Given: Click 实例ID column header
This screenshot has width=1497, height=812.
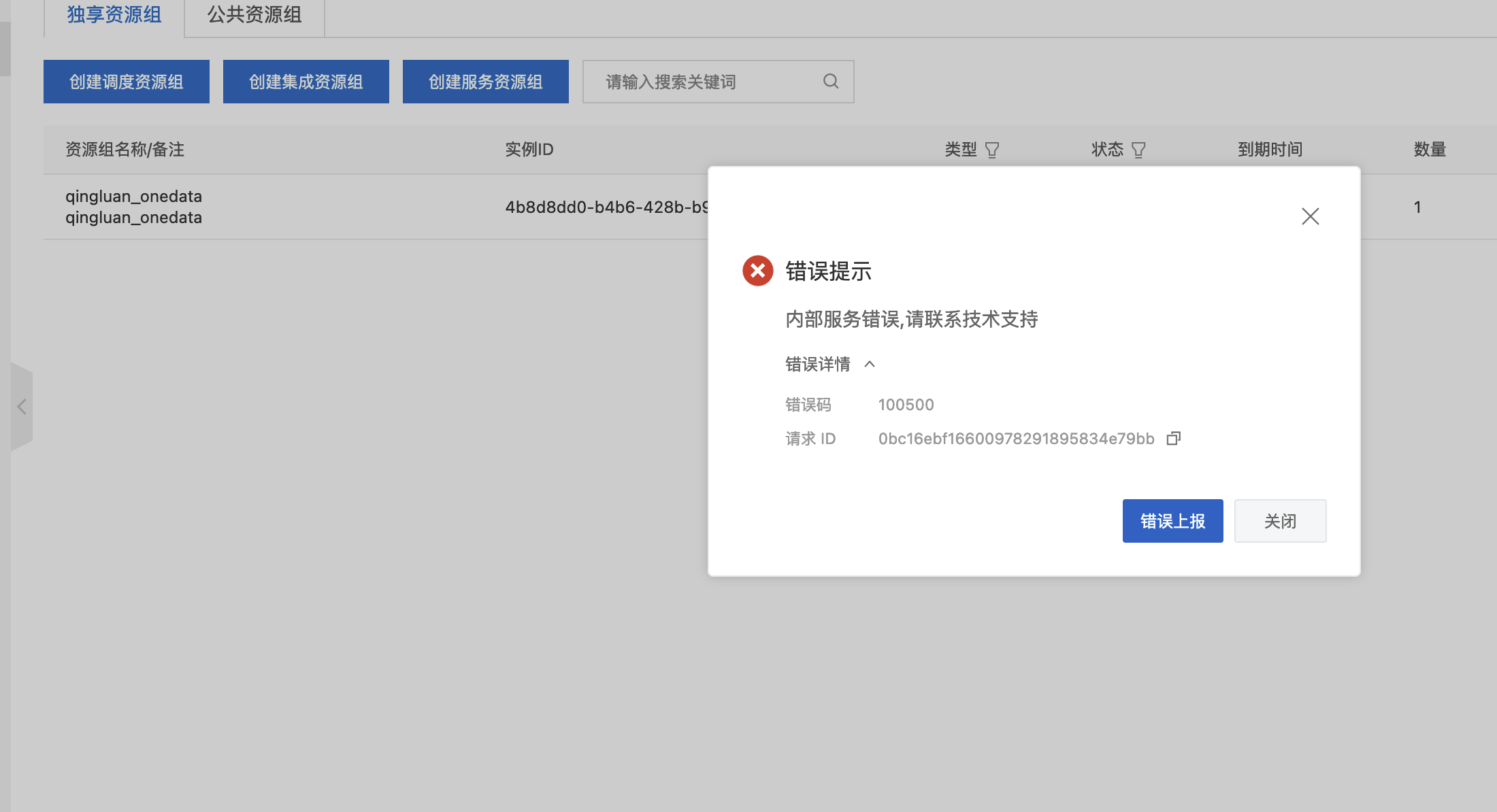Looking at the screenshot, I should point(529,150).
